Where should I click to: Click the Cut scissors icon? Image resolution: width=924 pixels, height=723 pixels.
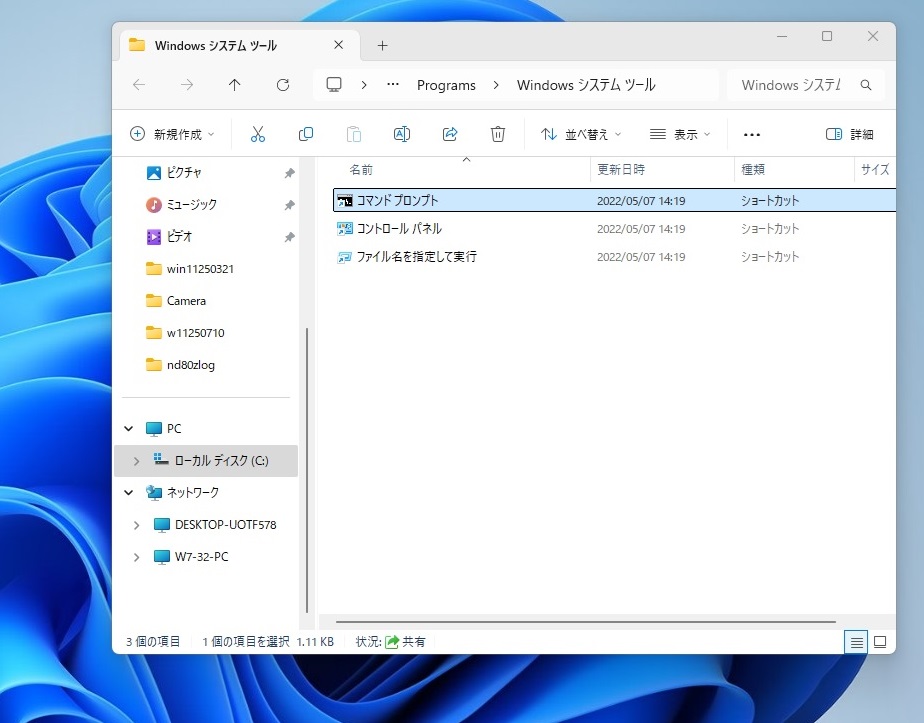[x=258, y=134]
